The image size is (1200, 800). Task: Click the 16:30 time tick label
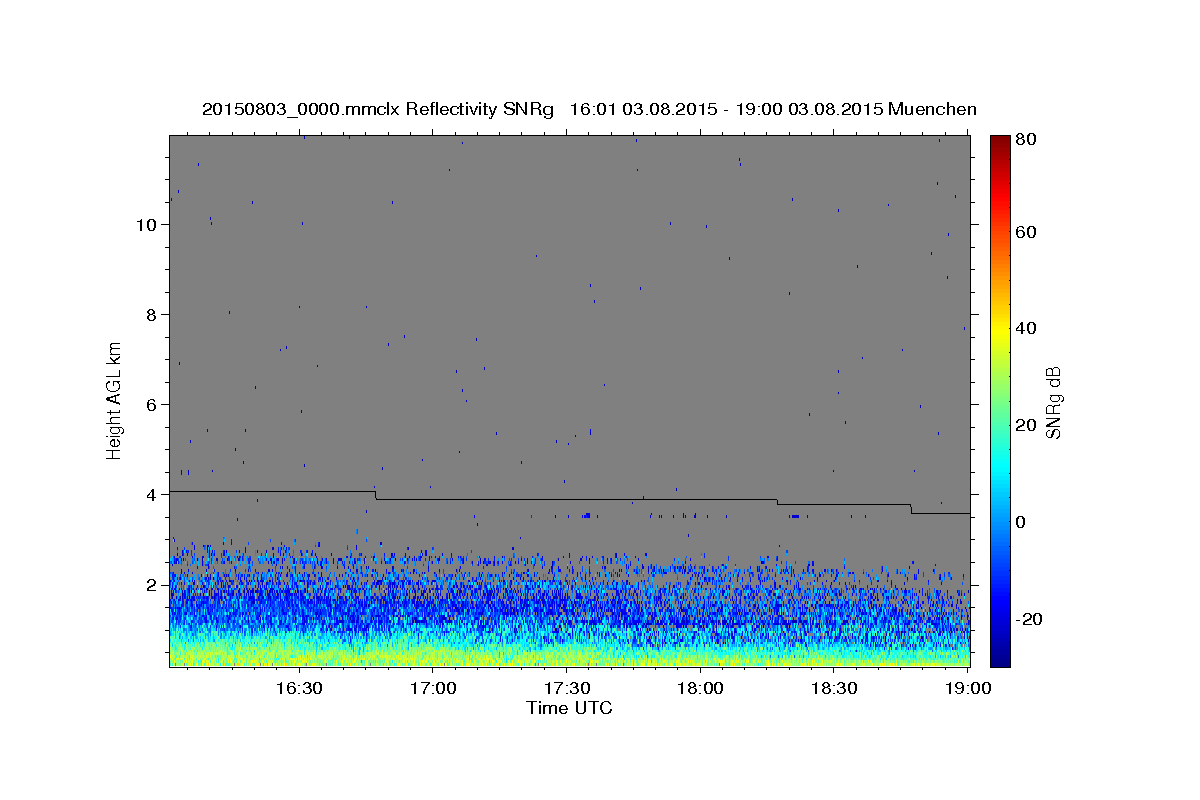(299, 689)
